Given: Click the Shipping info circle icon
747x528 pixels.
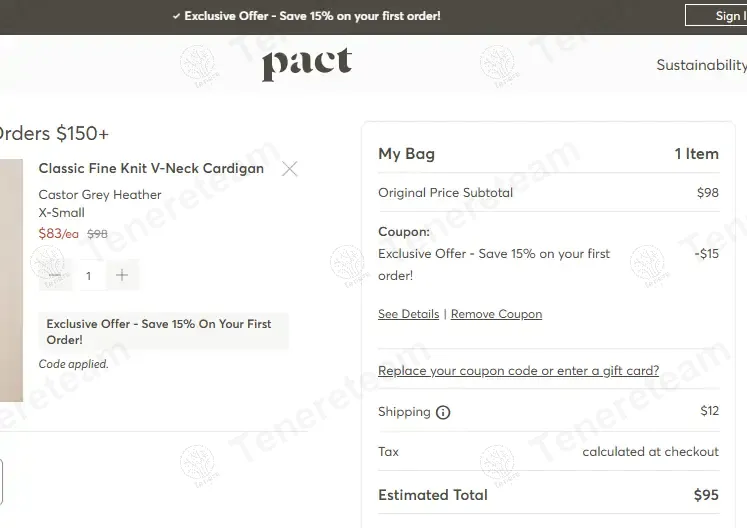Looking at the screenshot, I should (x=443, y=412).
